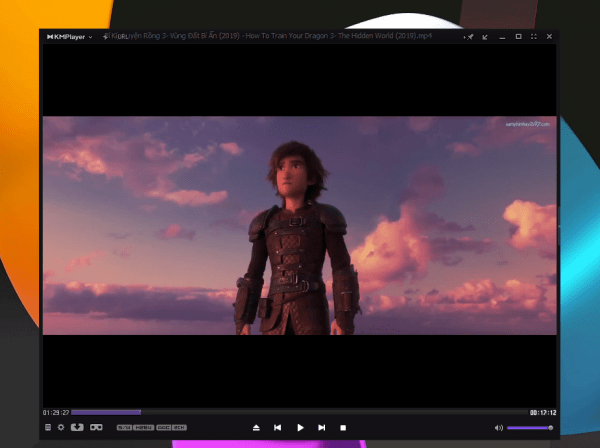
Task: Open the KMPlayer main menu dropdown
Action: [x=69, y=37]
